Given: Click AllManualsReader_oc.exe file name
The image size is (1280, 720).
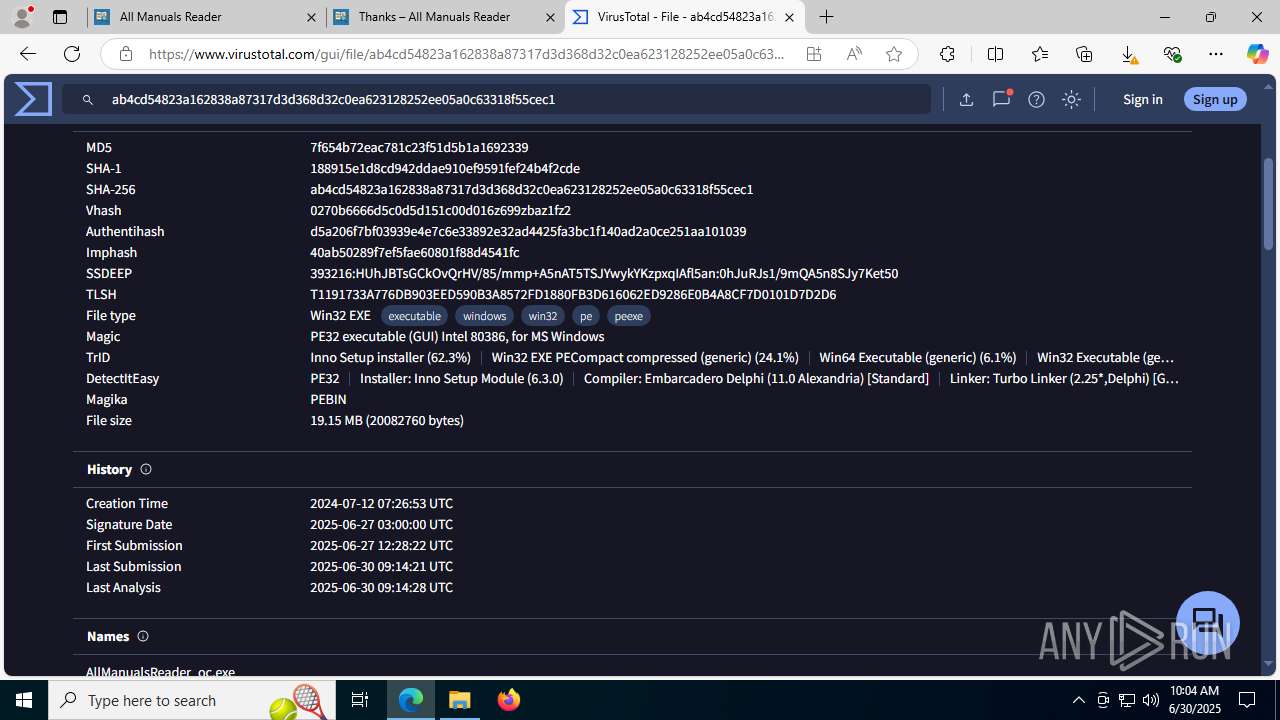Looking at the screenshot, I should [160, 672].
